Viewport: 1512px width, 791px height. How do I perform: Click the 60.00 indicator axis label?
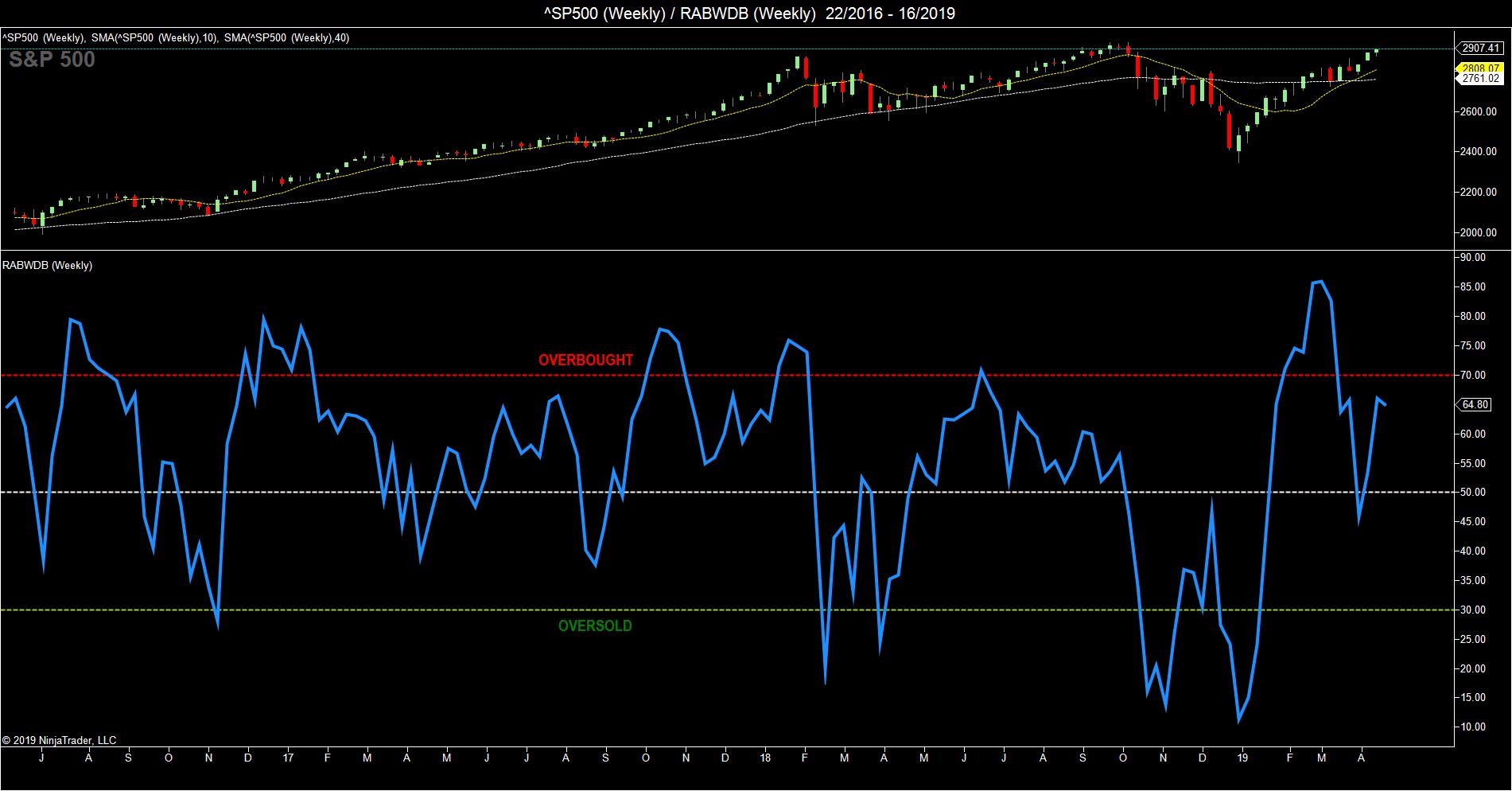click(x=1474, y=434)
